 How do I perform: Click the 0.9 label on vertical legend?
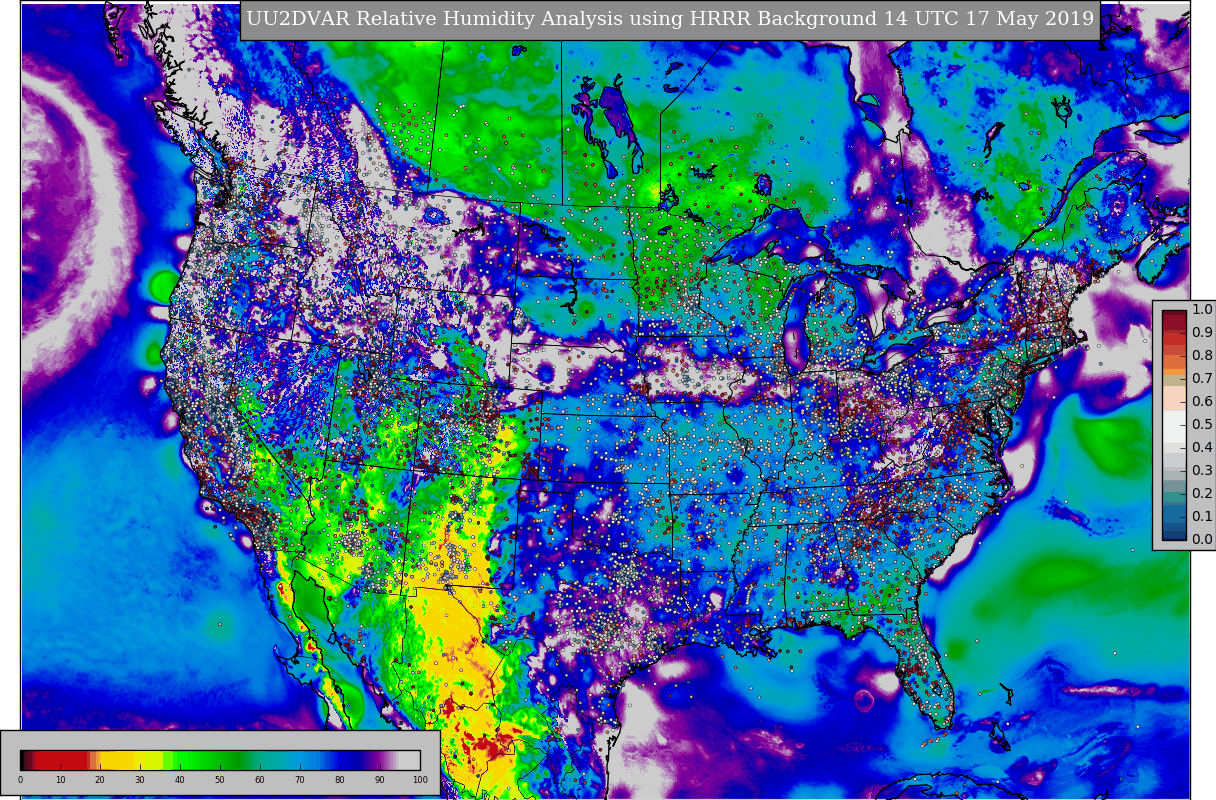click(1202, 332)
